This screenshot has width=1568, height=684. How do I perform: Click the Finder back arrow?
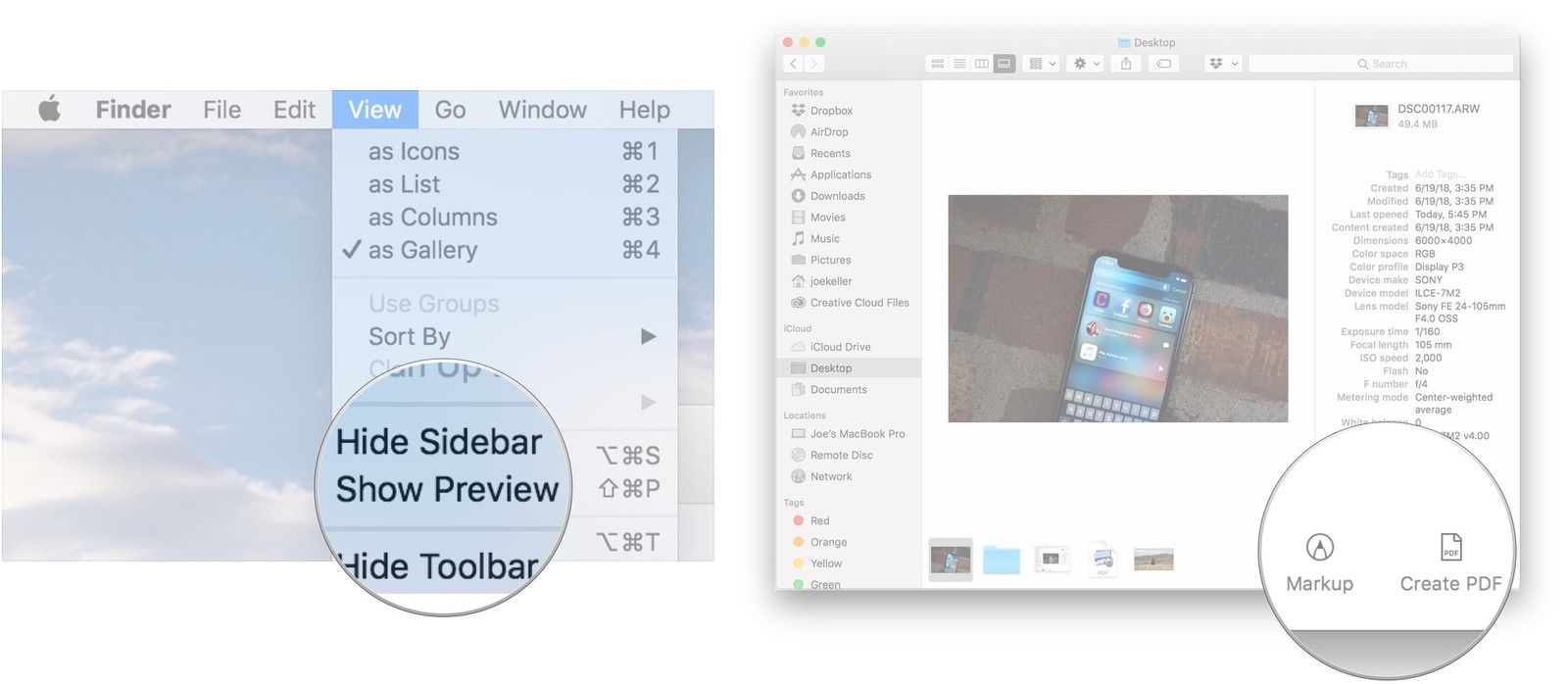coord(793,64)
